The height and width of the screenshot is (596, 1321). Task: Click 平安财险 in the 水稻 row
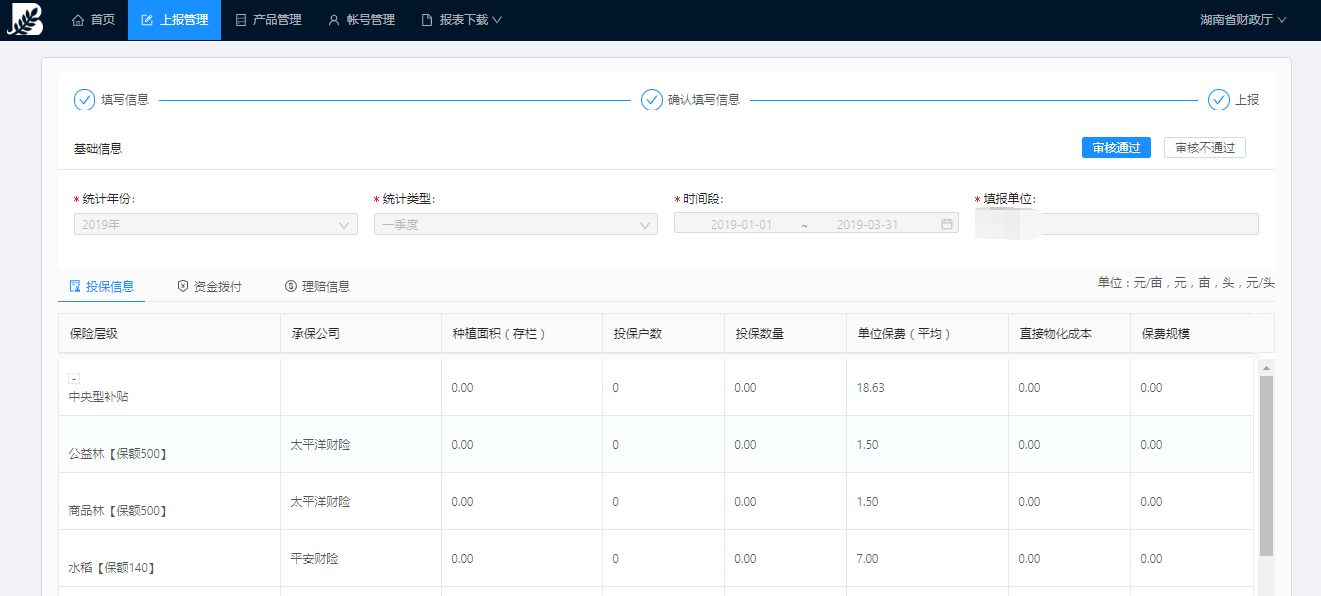click(314, 558)
